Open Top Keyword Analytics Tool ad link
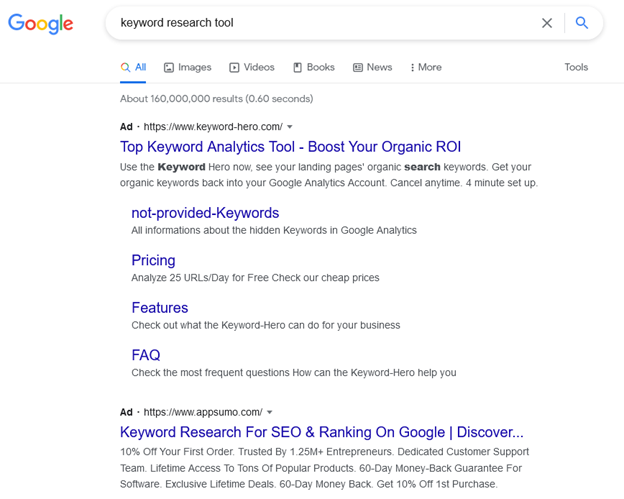 pos(291,147)
